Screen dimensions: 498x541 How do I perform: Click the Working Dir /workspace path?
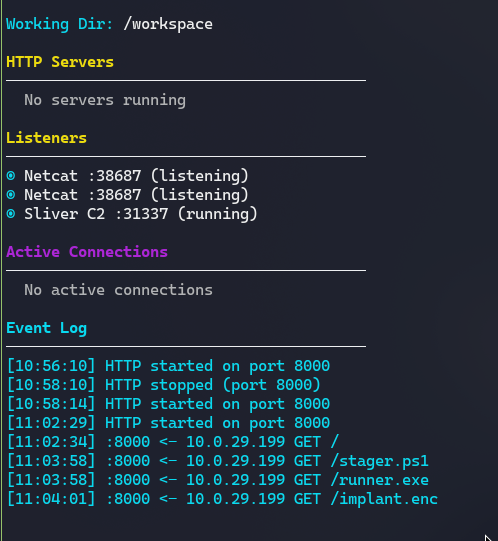(x=168, y=24)
